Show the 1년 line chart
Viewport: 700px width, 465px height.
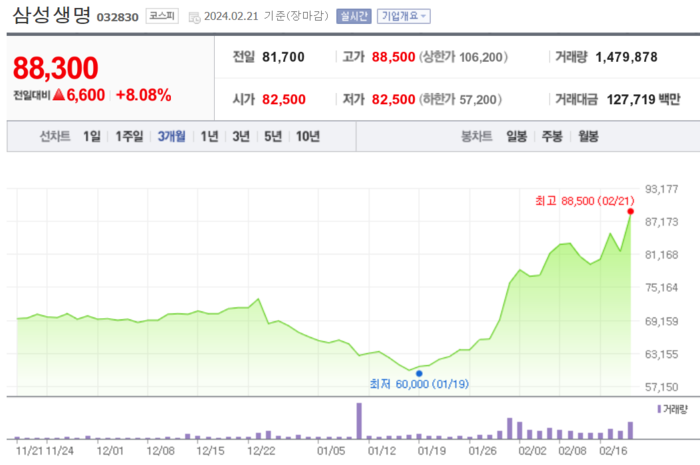(x=210, y=136)
